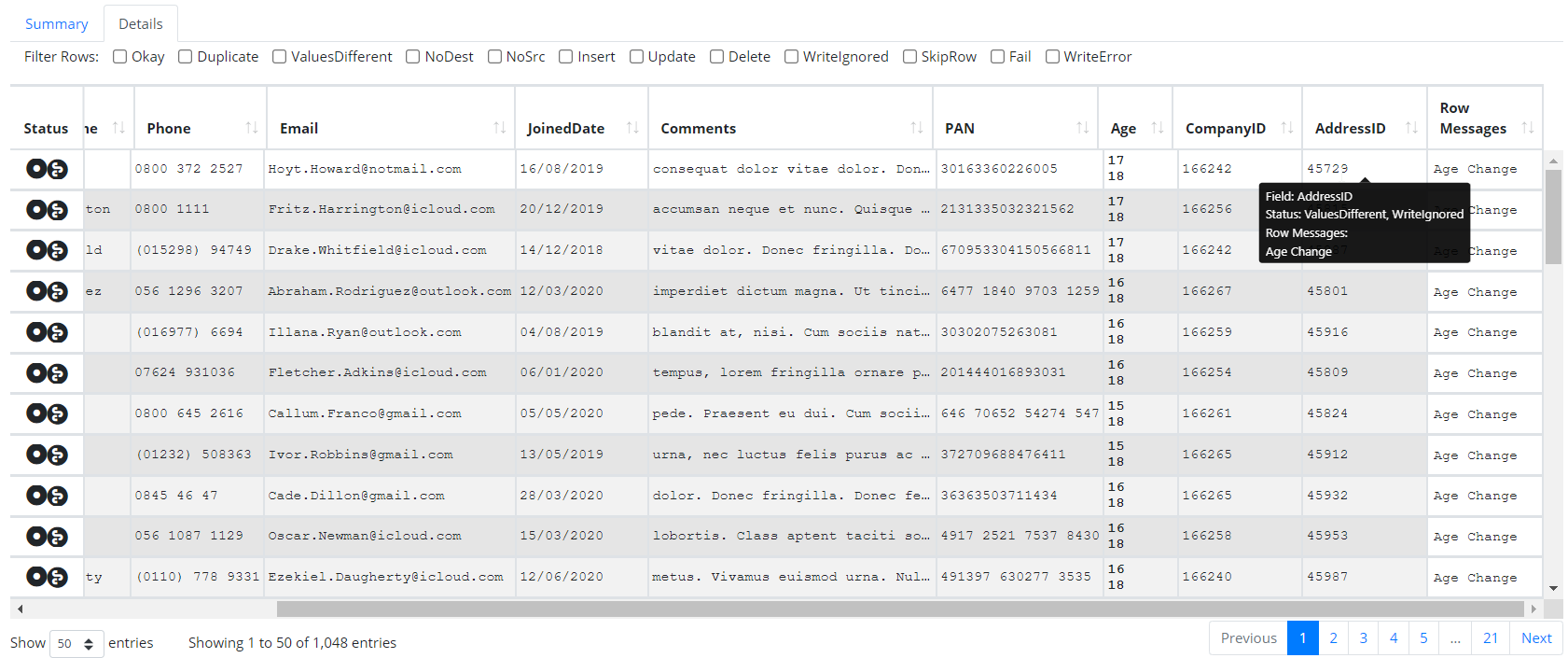Click the comment starting 'blandit at, nisi'

(x=791, y=332)
